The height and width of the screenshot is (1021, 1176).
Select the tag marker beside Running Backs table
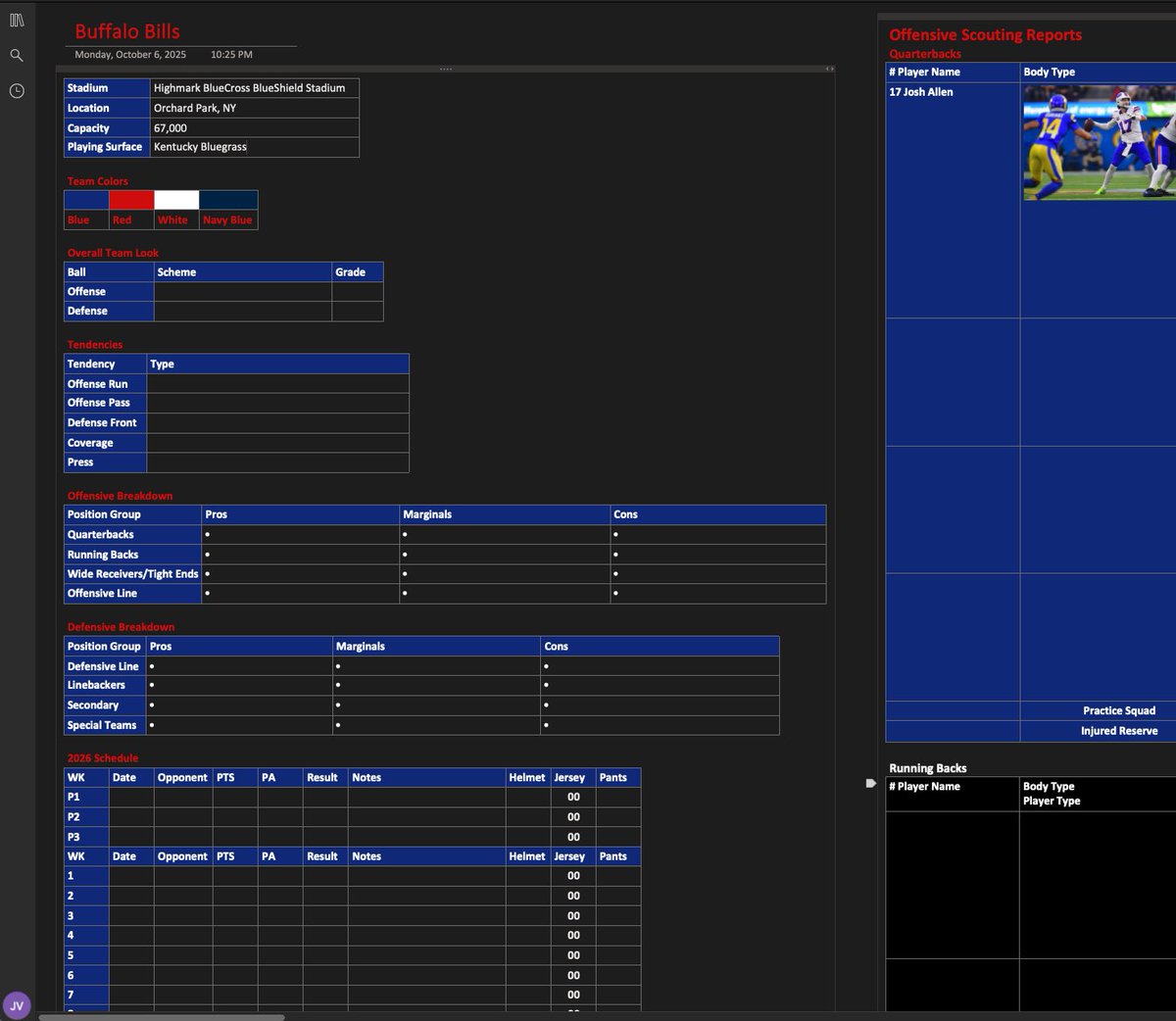[870, 783]
